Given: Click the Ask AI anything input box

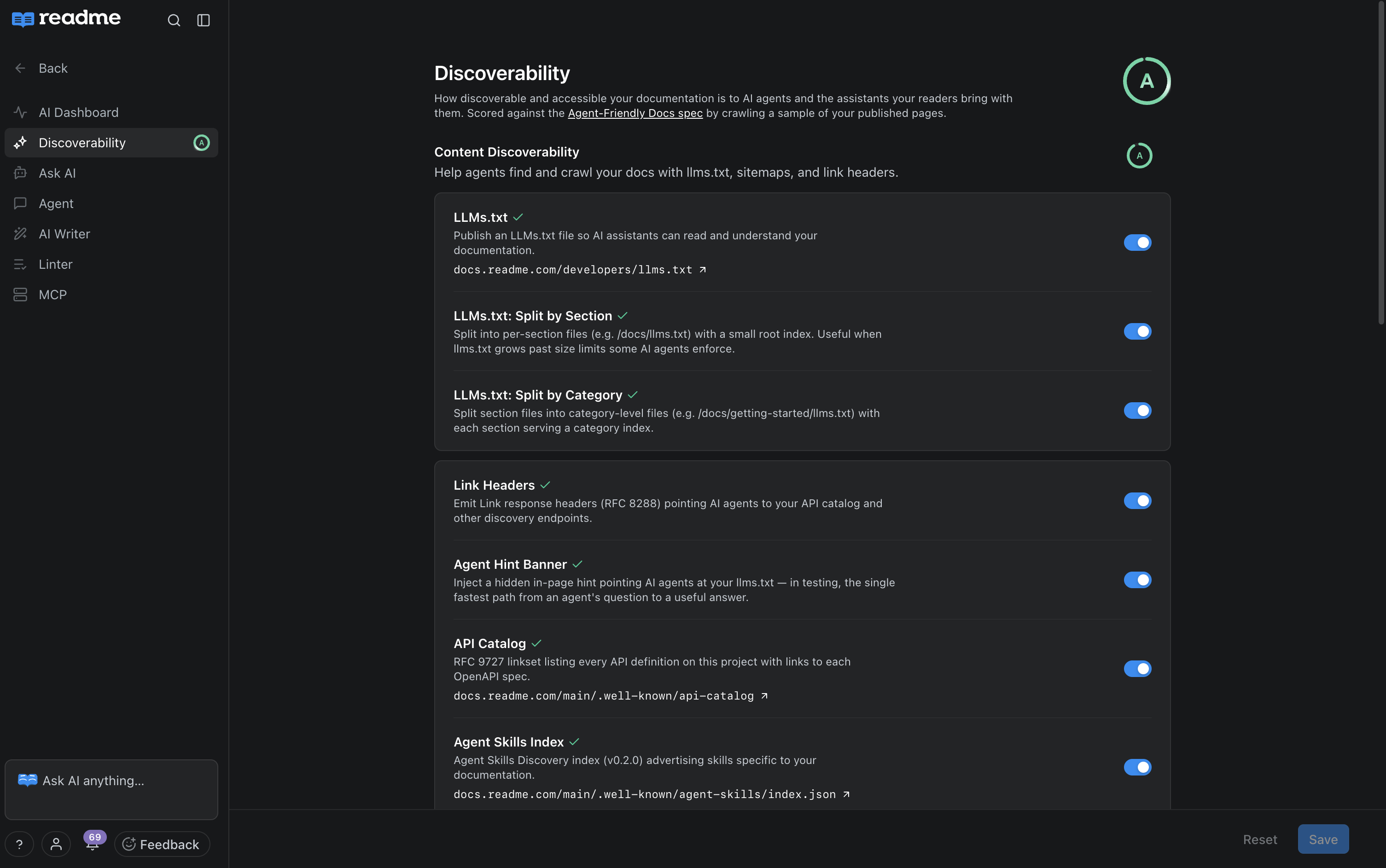Looking at the screenshot, I should coord(111,790).
